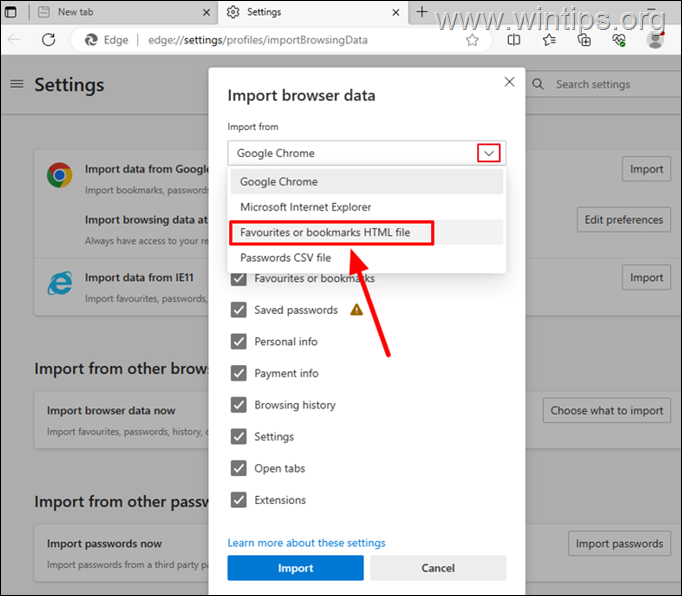Open Browser essentials heart icon
This screenshot has width=682, height=596.
[x=619, y=40]
